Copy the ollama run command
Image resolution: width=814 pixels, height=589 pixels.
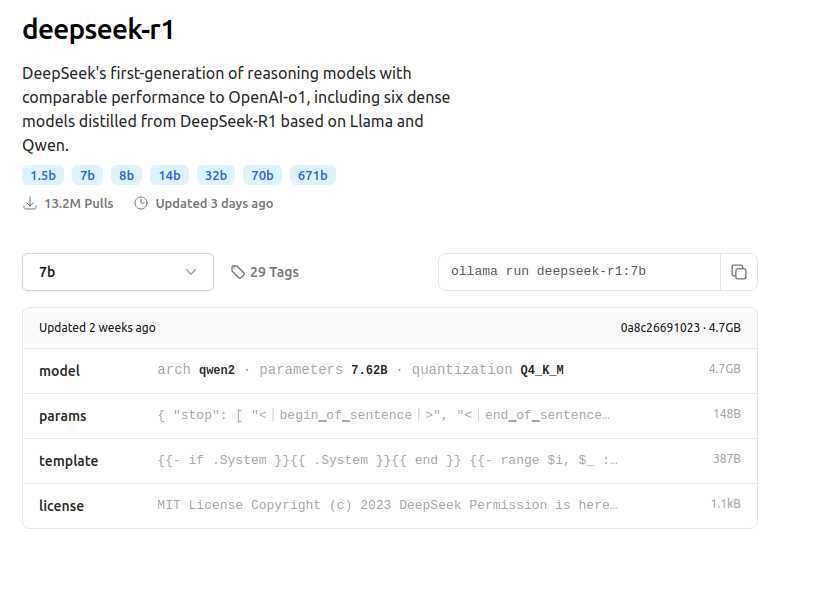[x=739, y=272]
